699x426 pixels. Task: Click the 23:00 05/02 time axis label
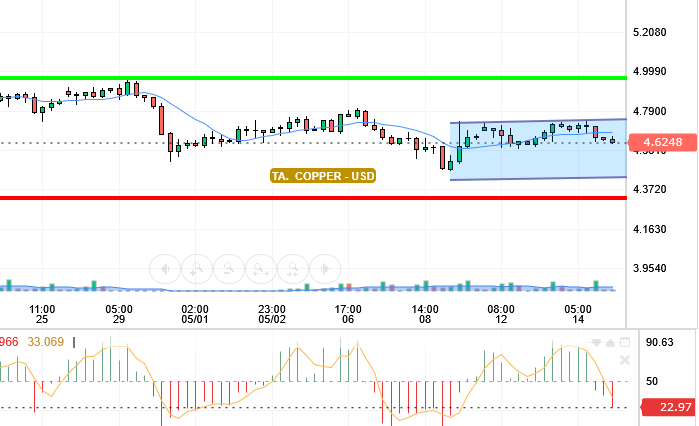point(272,314)
